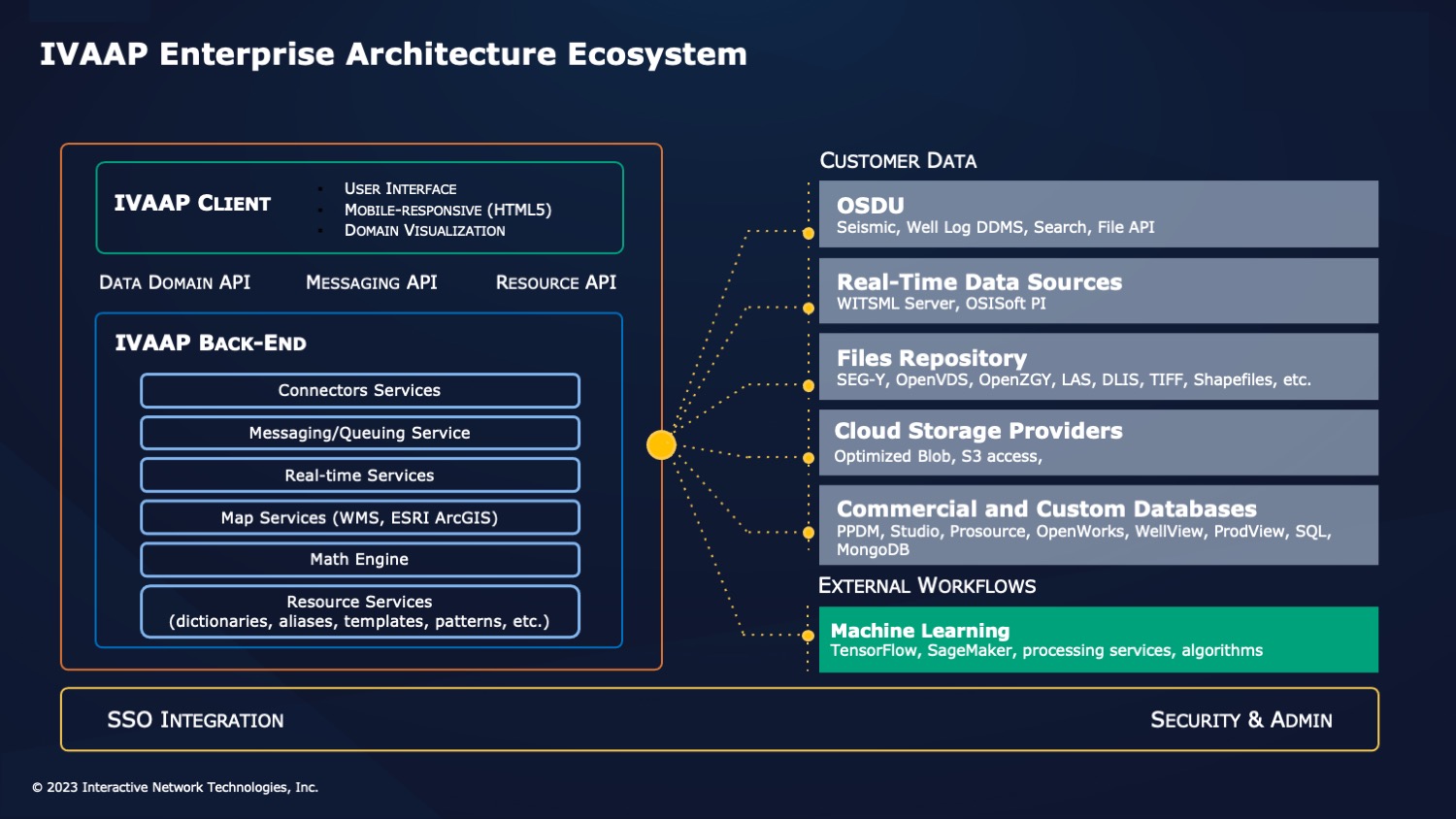Click the User Interface bullet text
Screen dimensions: 1456x819
400,189
